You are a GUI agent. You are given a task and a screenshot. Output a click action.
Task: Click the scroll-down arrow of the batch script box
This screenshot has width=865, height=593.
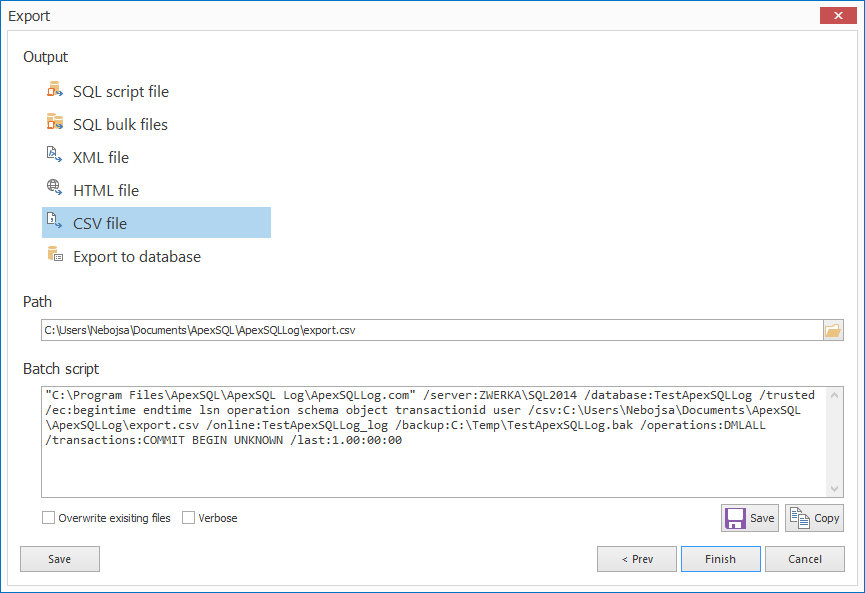[x=835, y=489]
